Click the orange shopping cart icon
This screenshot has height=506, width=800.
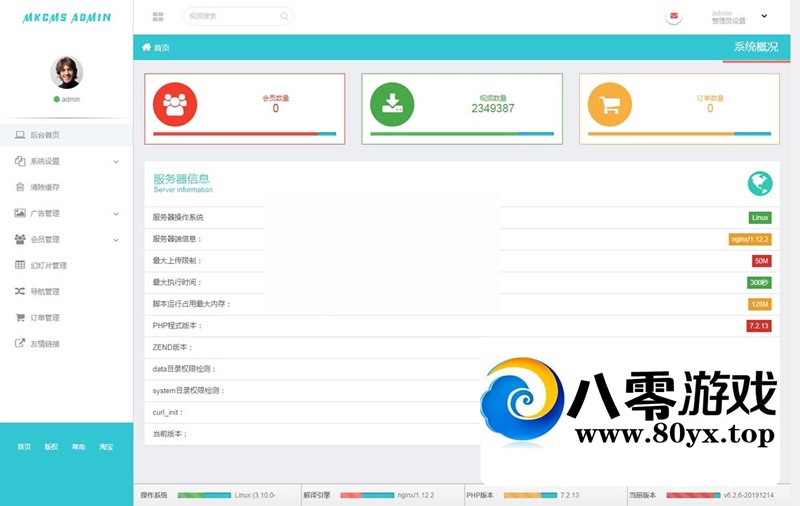pos(610,105)
